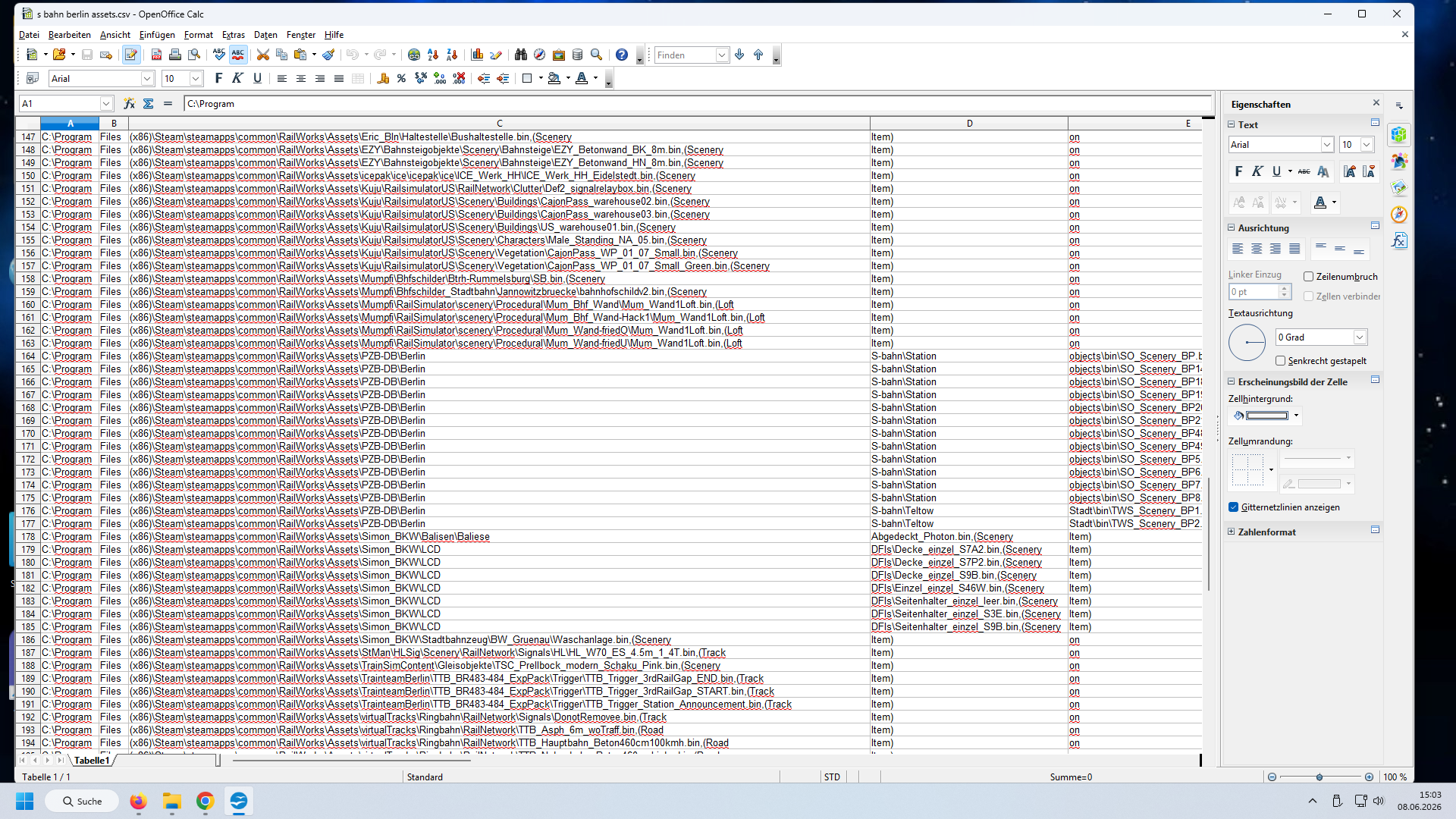Toggle AutoSpellcheck icon in toolbar

(x=238, y=55)
